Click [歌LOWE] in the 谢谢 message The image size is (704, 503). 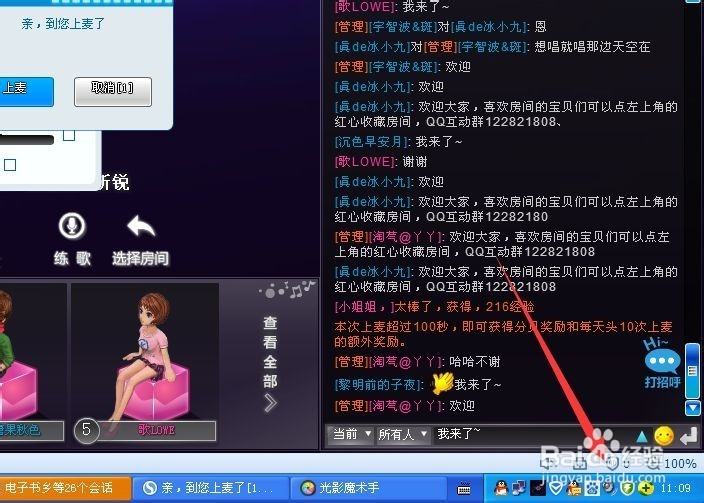tap(366, 162)
